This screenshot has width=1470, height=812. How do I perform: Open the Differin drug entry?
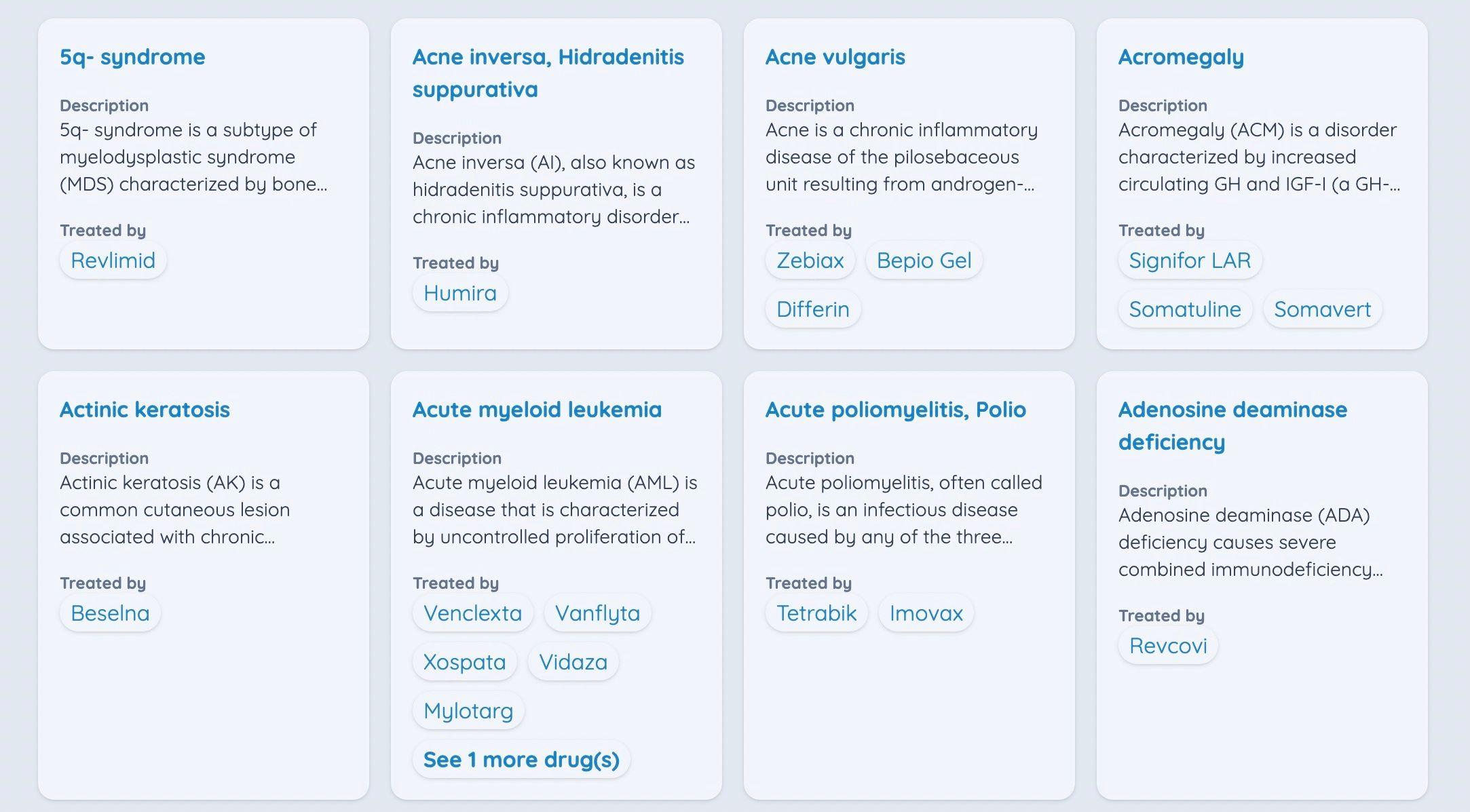pos(812,309)
